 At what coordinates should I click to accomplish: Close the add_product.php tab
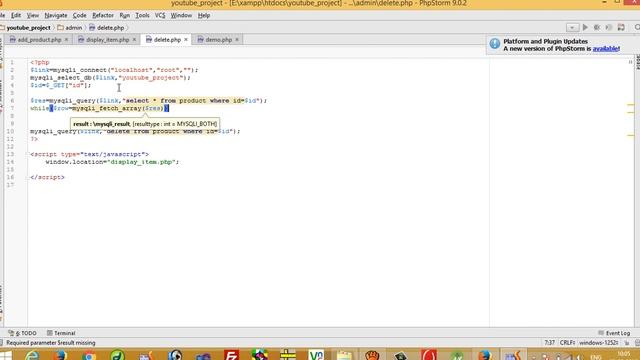tap(67, 40)
